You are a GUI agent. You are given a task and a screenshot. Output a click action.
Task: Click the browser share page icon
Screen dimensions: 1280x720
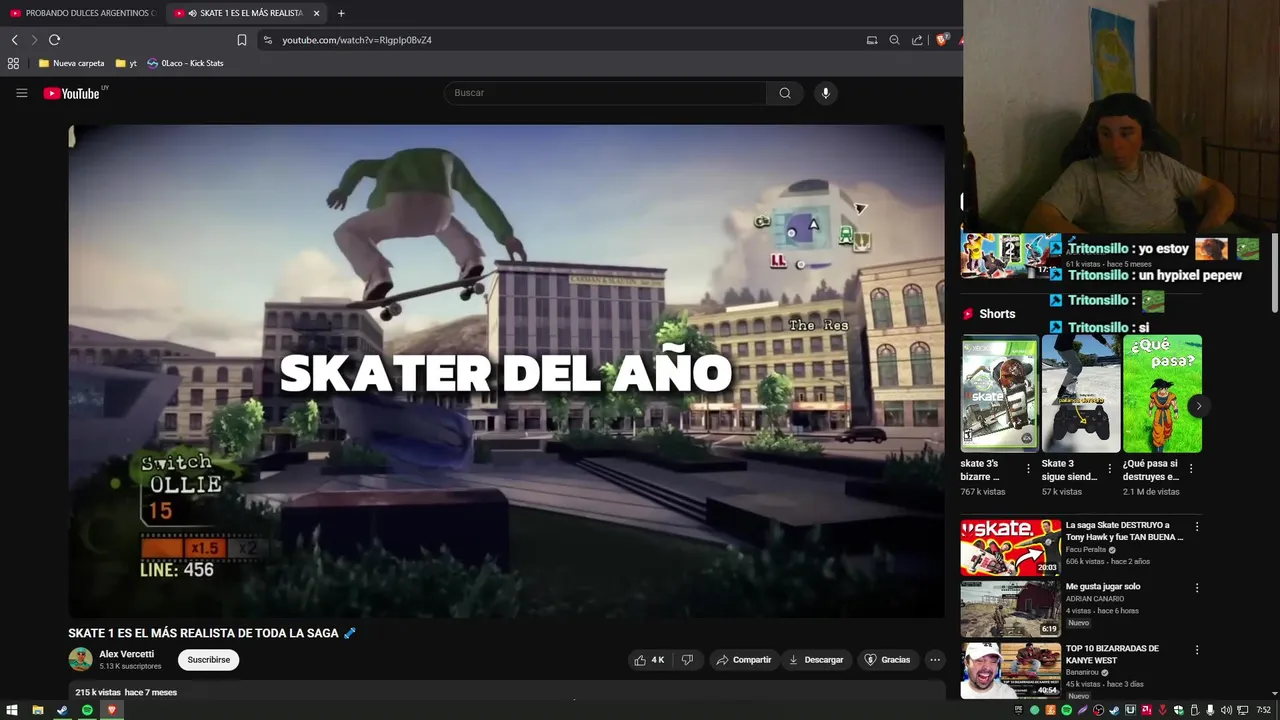point(917,40)
